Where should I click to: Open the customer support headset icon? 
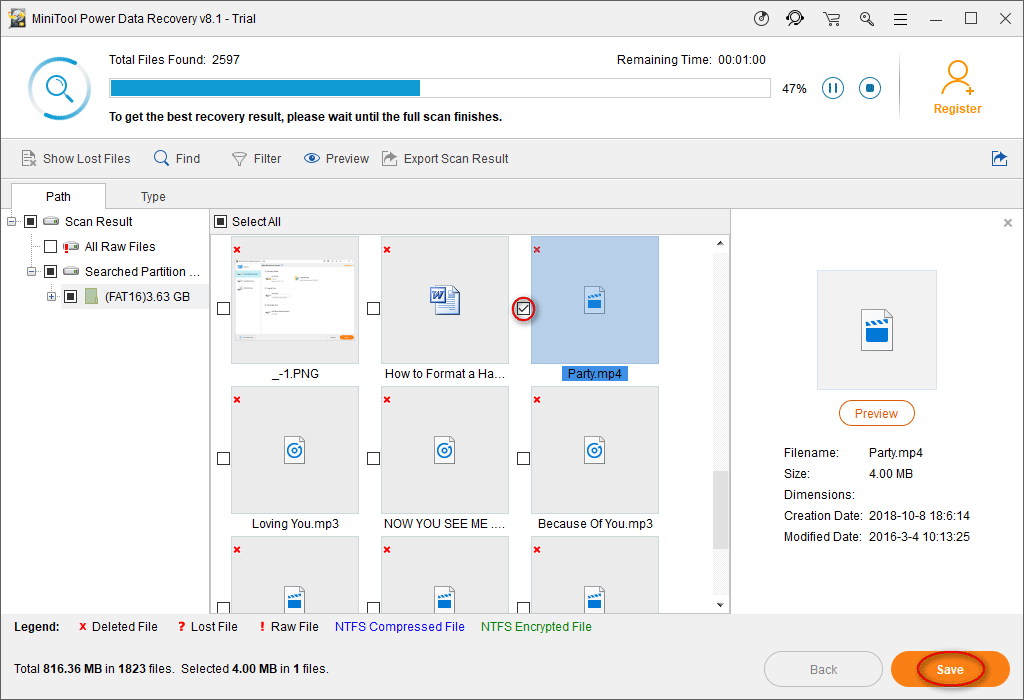click(x=795, y=18)
